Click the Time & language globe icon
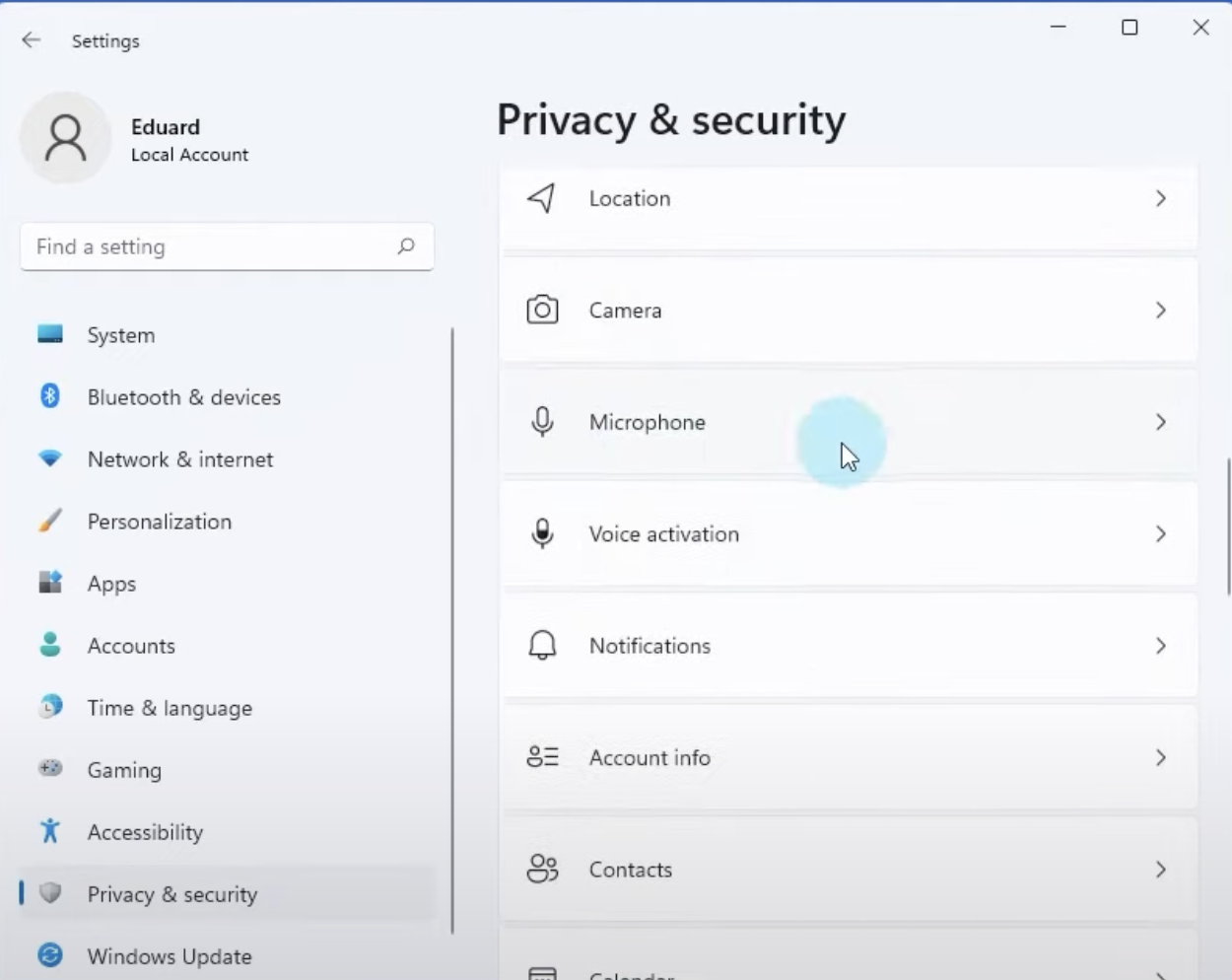Viewport: 1232px width, 980px height. coord(50,707)
